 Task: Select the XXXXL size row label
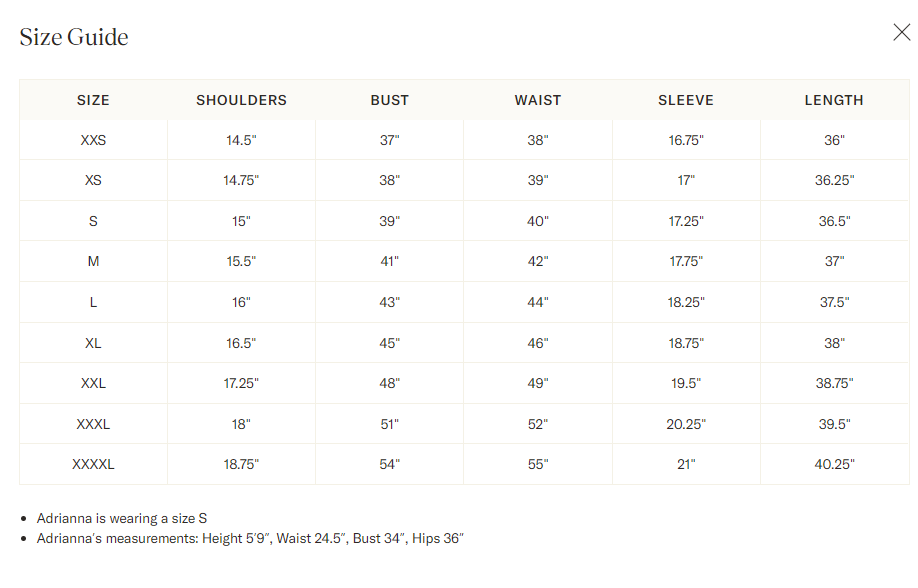click(93, 464)
